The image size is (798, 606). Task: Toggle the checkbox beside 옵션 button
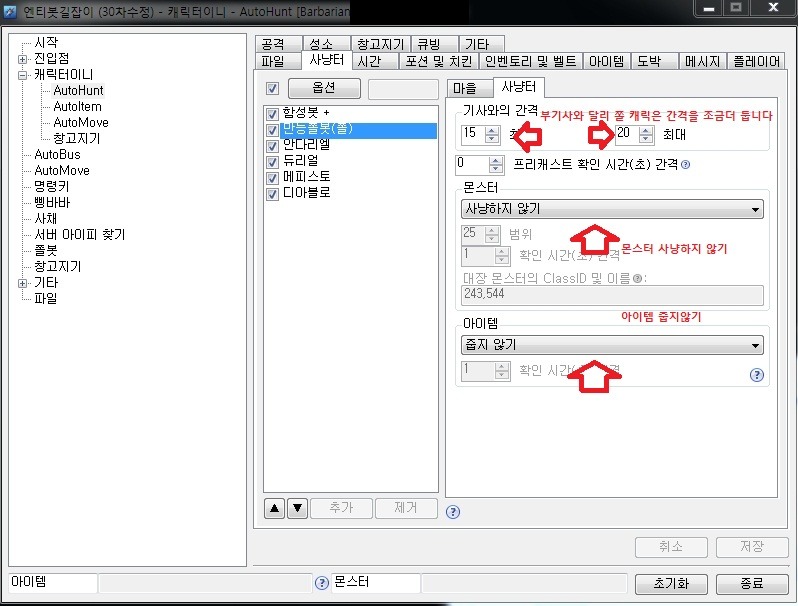click(x=272, y=89)
